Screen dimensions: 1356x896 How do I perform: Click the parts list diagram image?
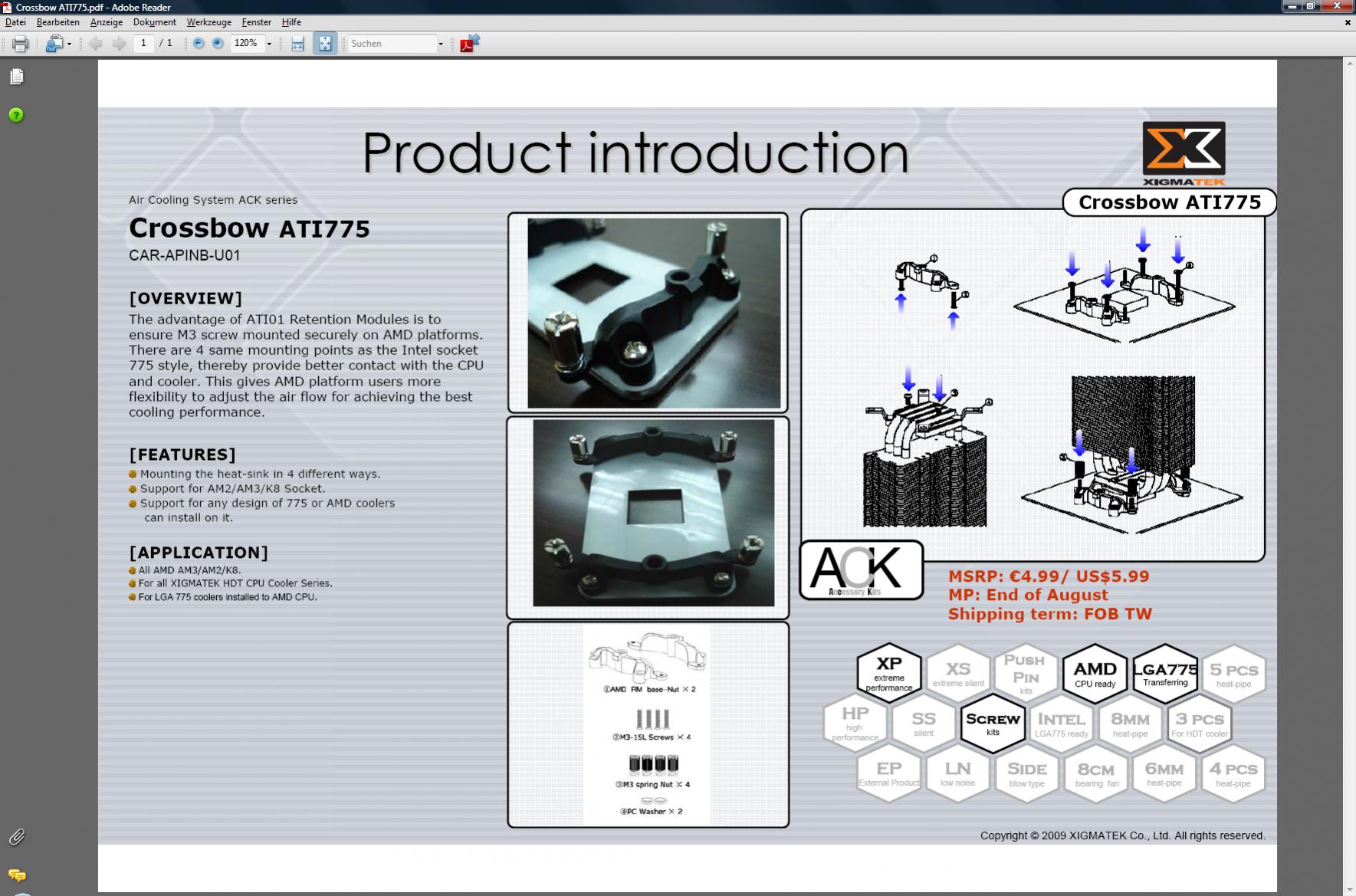coord(647,724)
